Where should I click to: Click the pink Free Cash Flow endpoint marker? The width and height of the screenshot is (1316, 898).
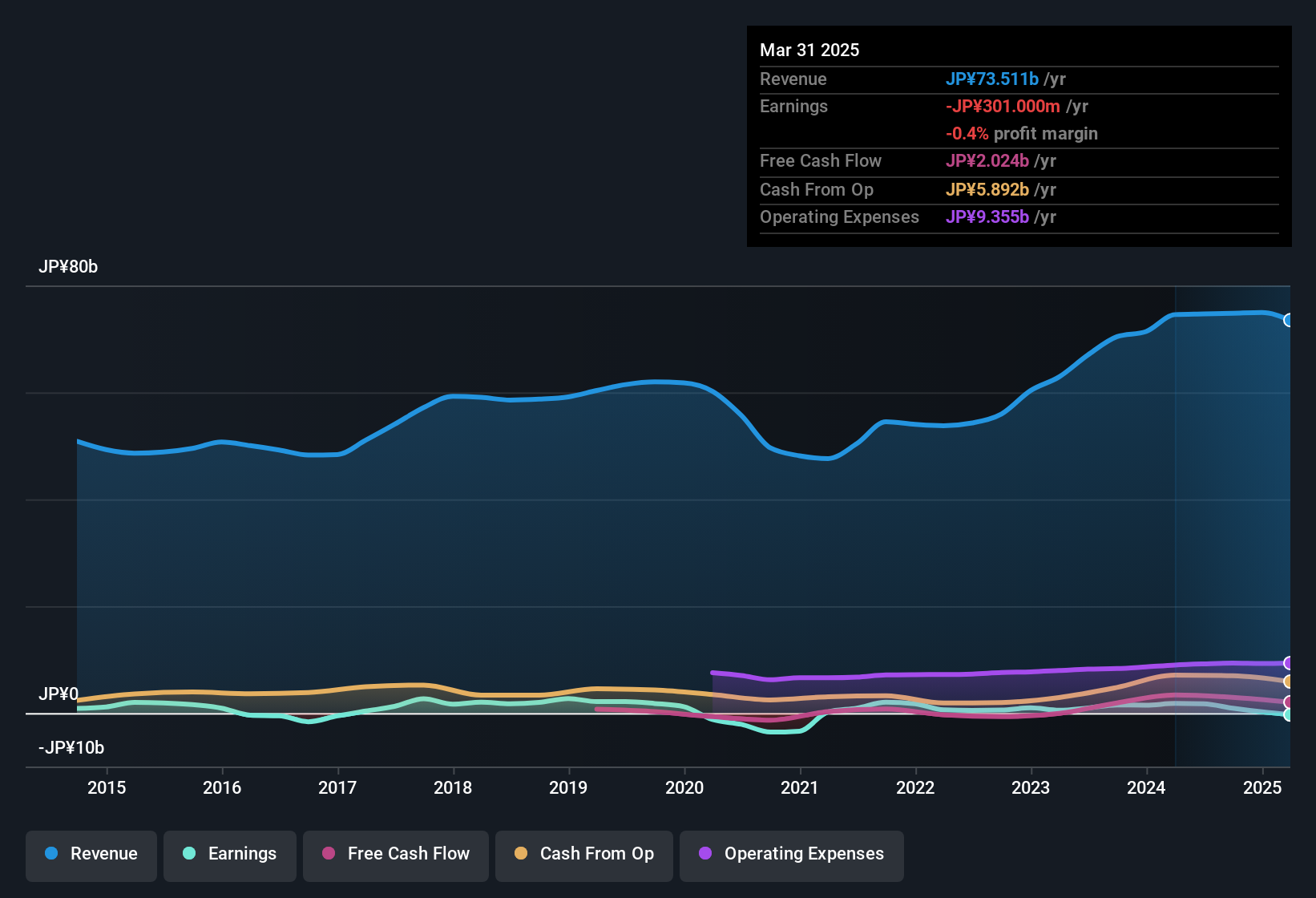(1289, 702)
